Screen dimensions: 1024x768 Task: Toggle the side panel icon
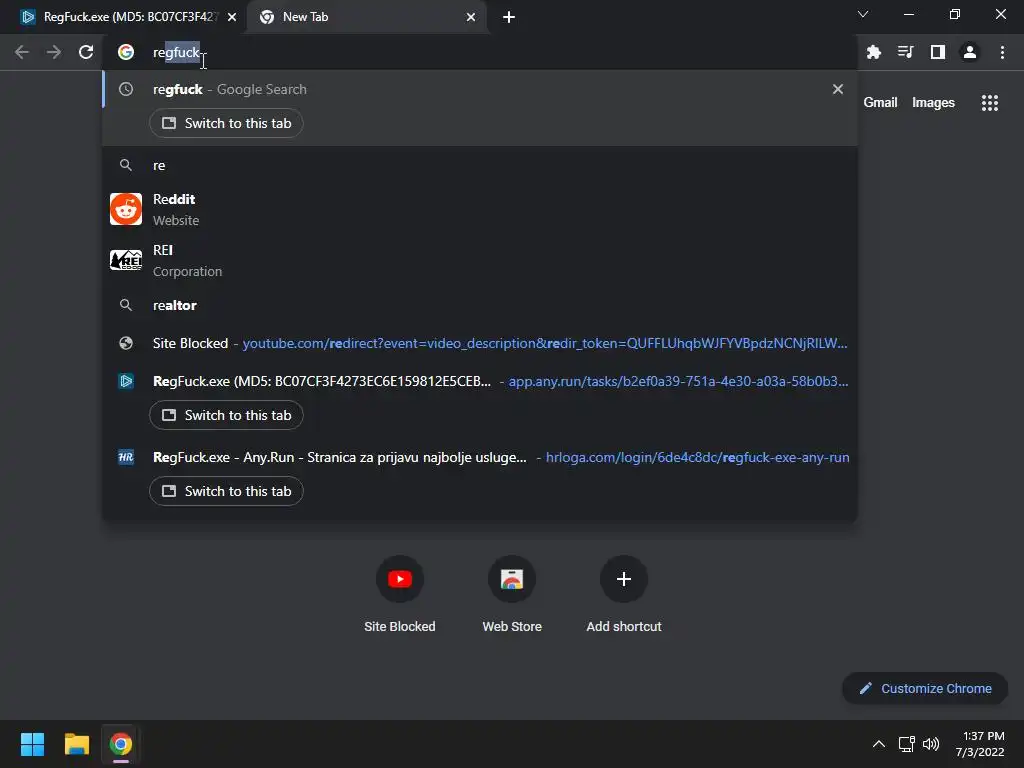937,52
